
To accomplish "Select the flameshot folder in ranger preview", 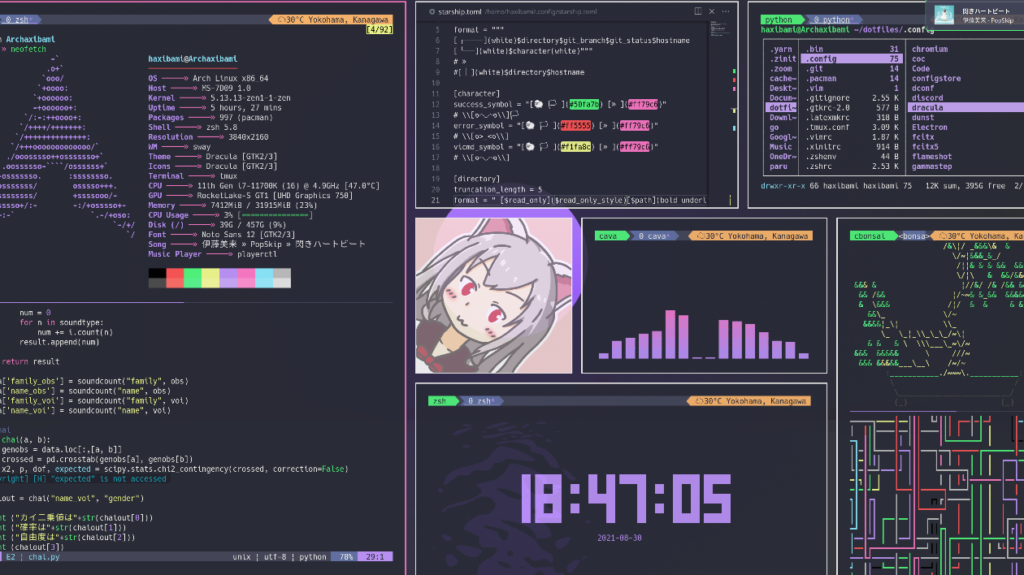I will 932,157.
